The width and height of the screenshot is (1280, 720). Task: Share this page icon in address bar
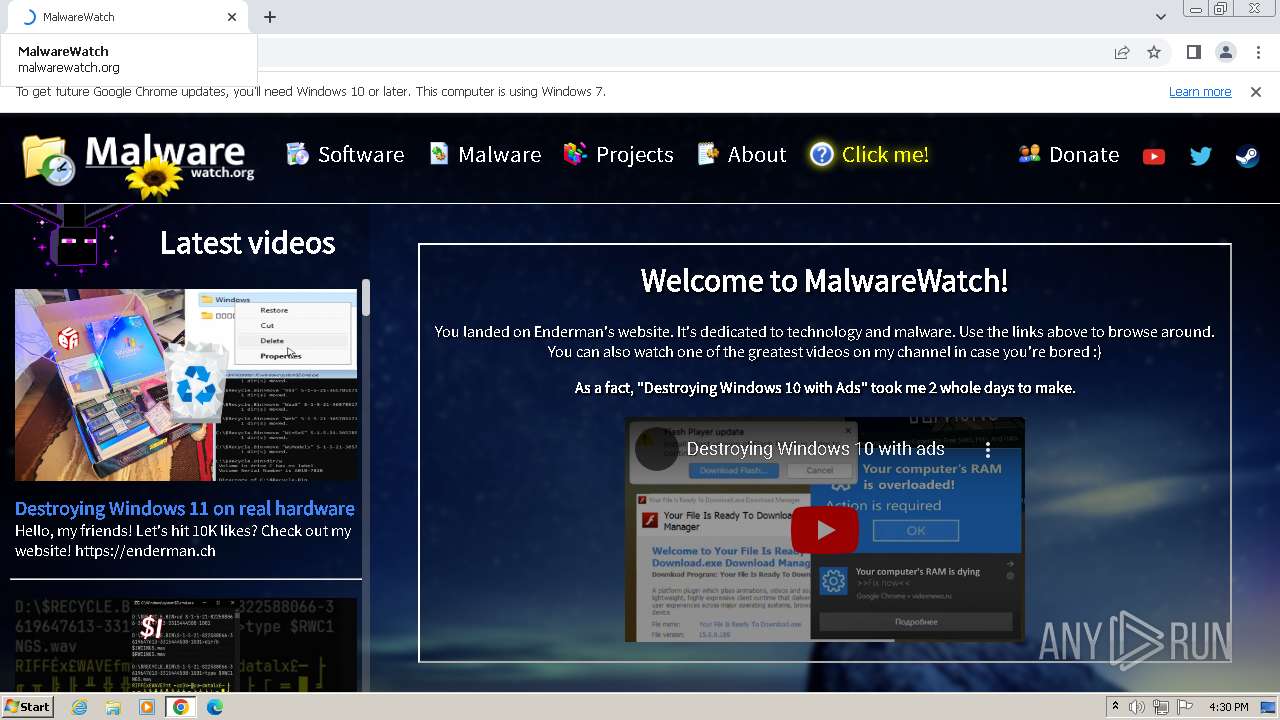(x=1122, y=52)
